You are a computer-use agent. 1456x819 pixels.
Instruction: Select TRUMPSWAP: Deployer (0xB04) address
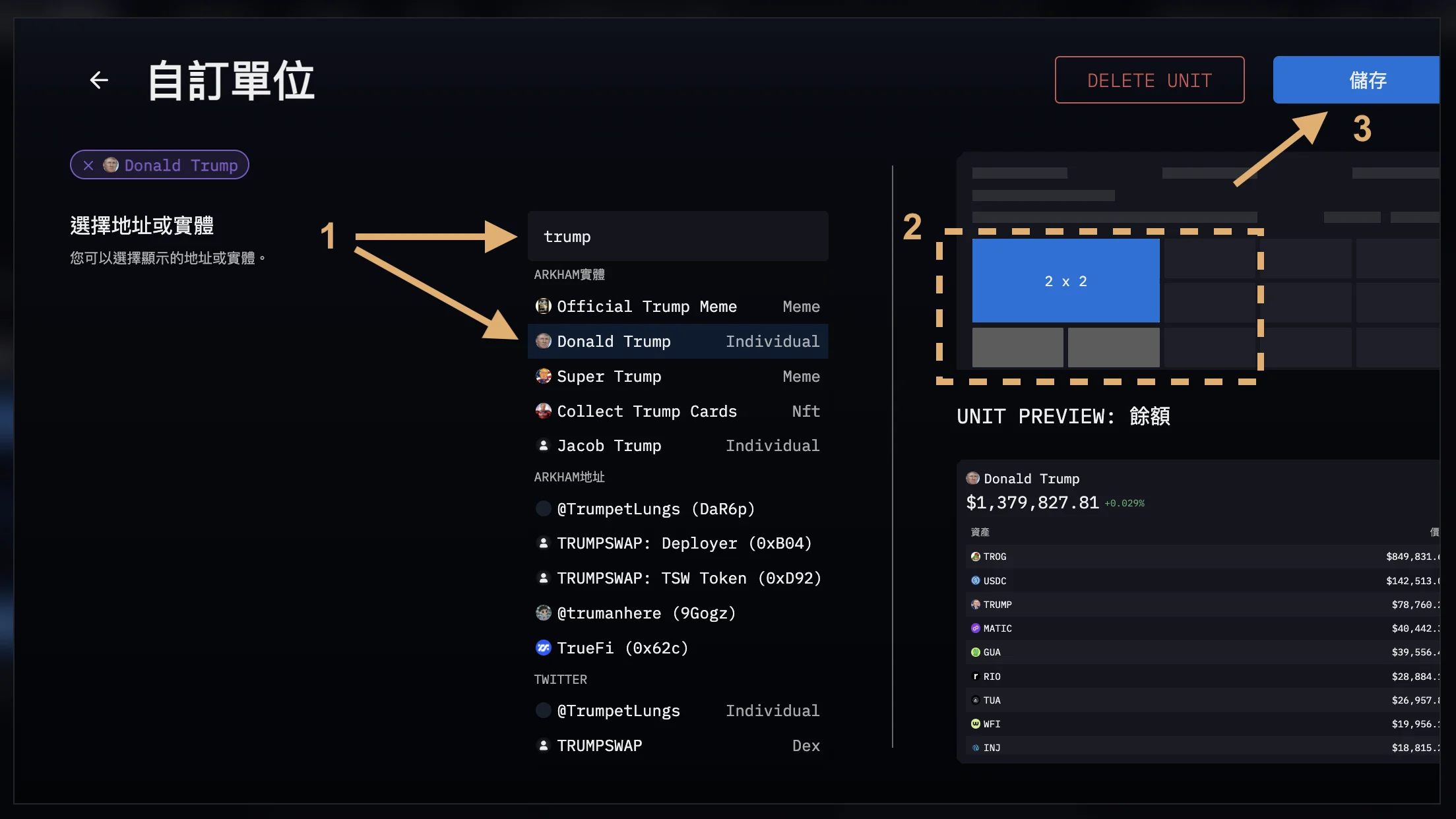coord(678,543)
